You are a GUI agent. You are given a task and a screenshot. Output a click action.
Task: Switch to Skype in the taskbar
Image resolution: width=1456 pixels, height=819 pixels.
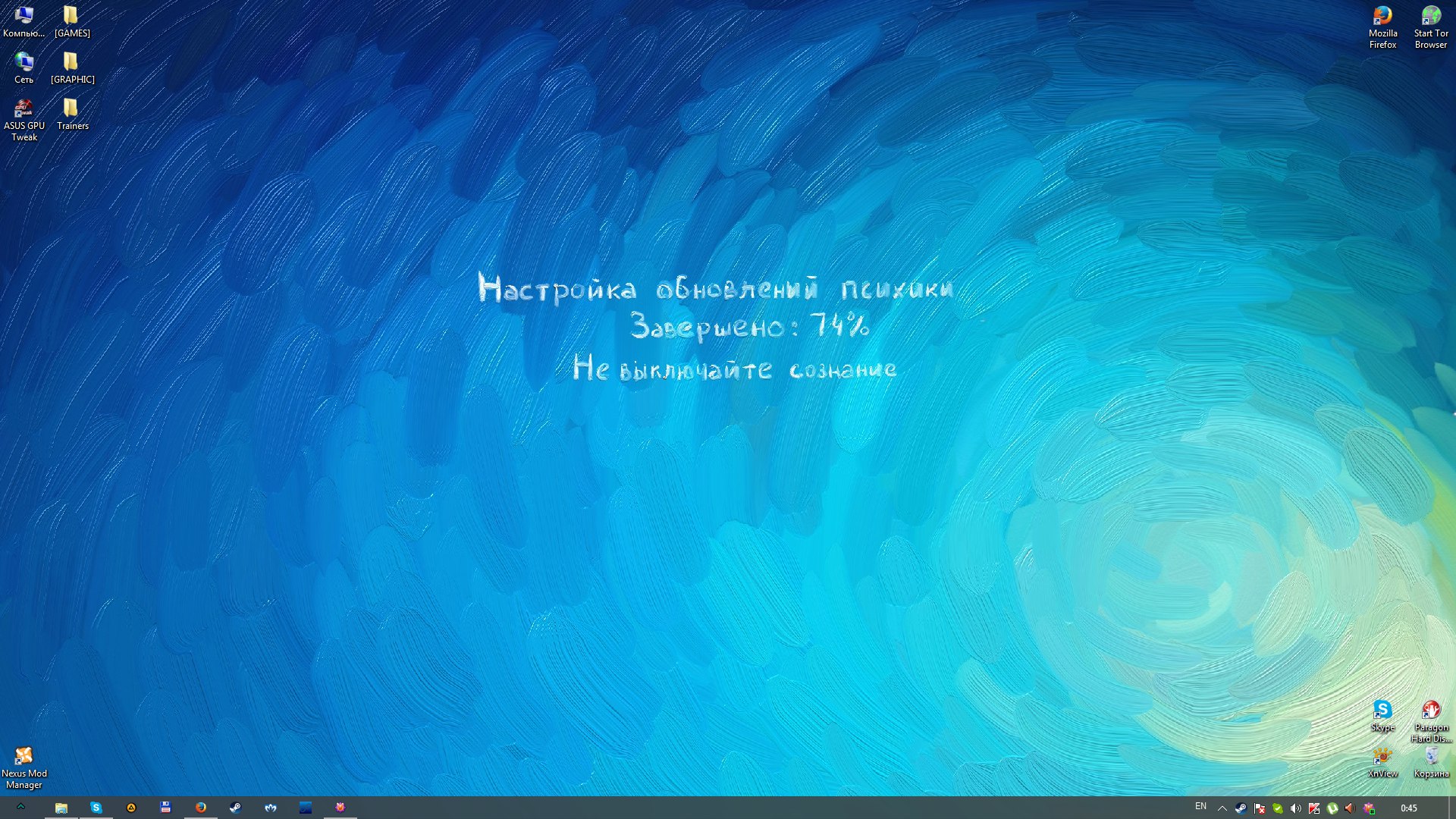(x=96, y=808)
